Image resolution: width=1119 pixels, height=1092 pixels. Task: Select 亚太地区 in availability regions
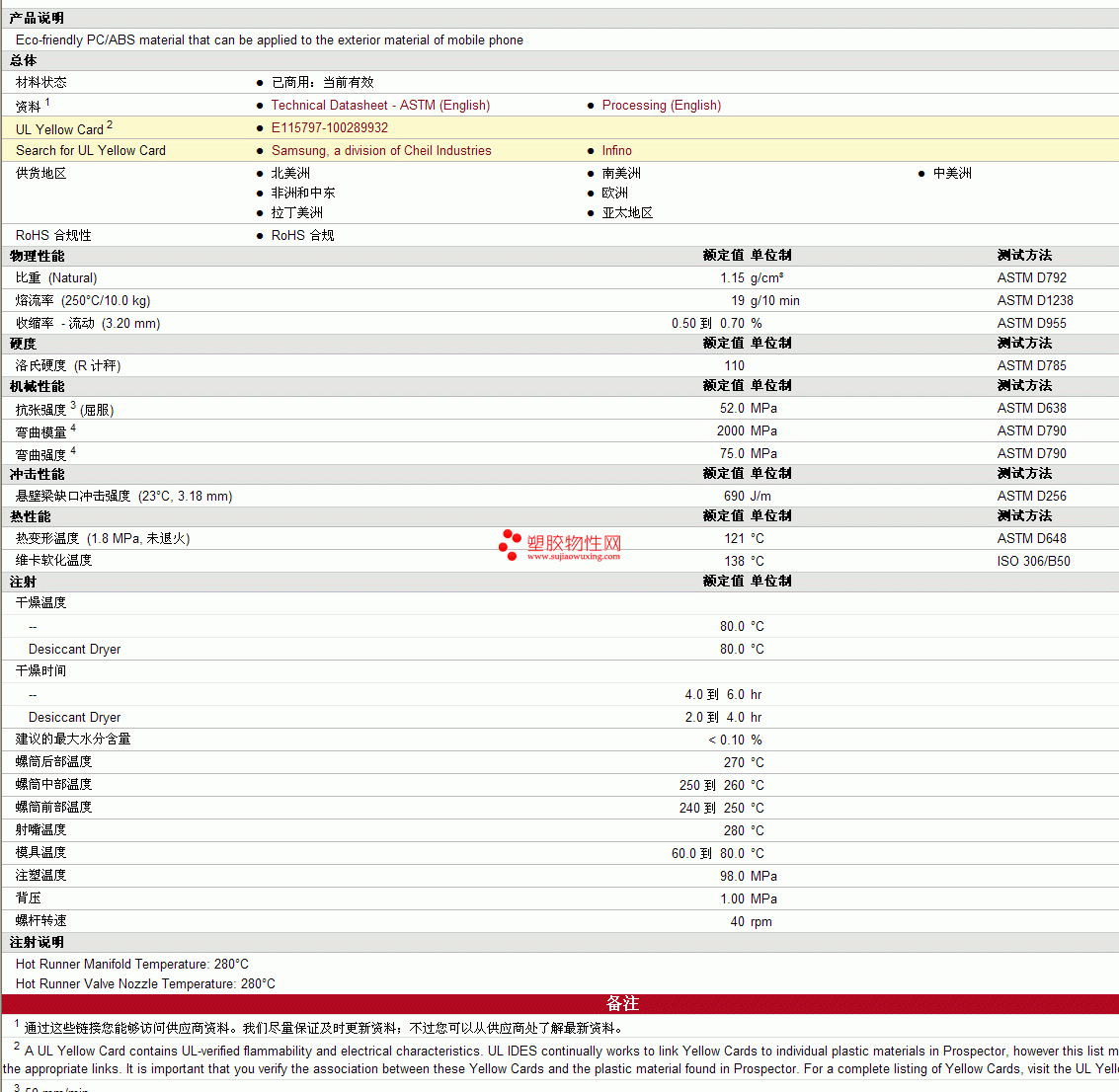[627, 213]
